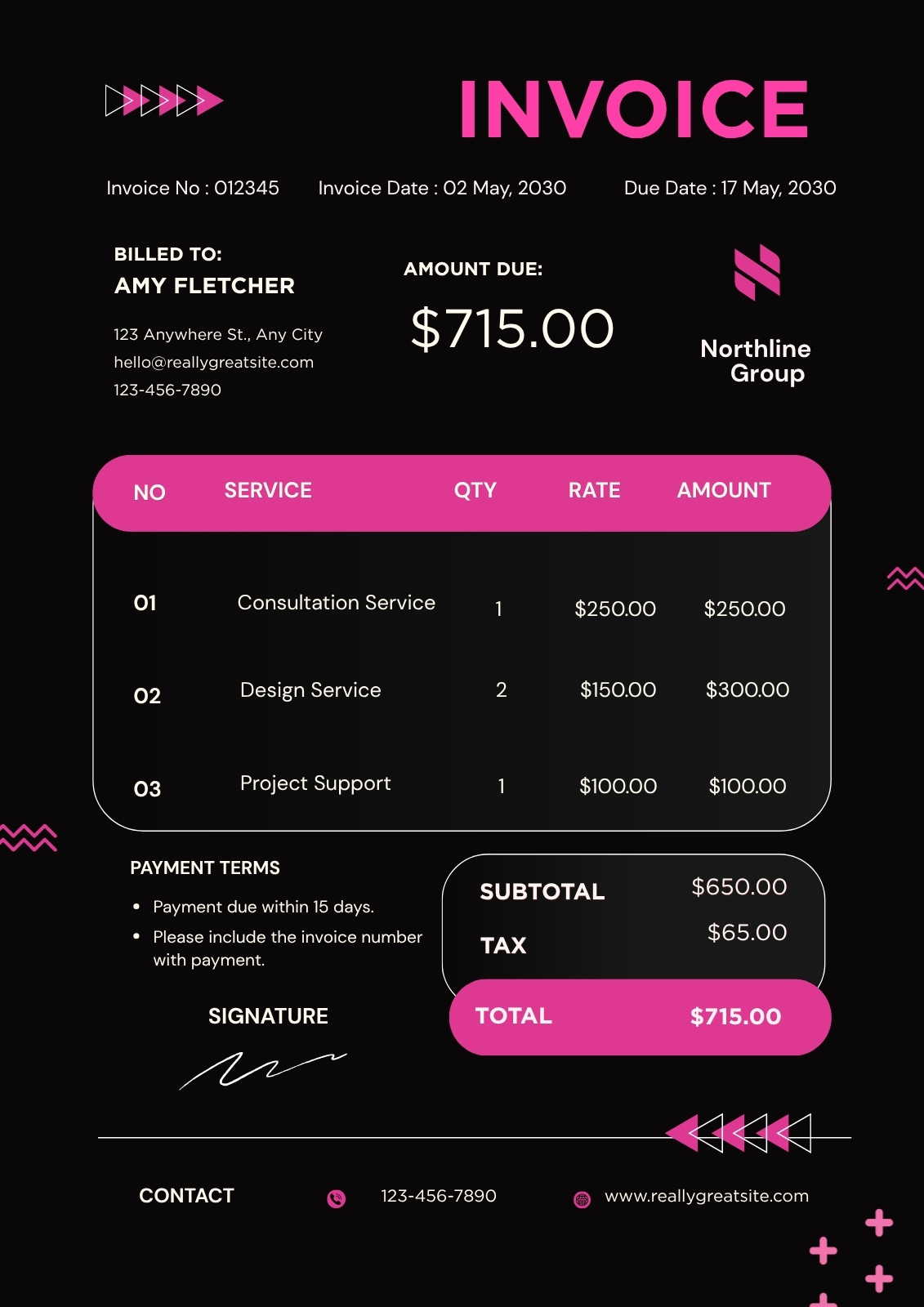Click the globe icon beside the website
Screen dimensions: 924x1307
tap(582, 1199)
